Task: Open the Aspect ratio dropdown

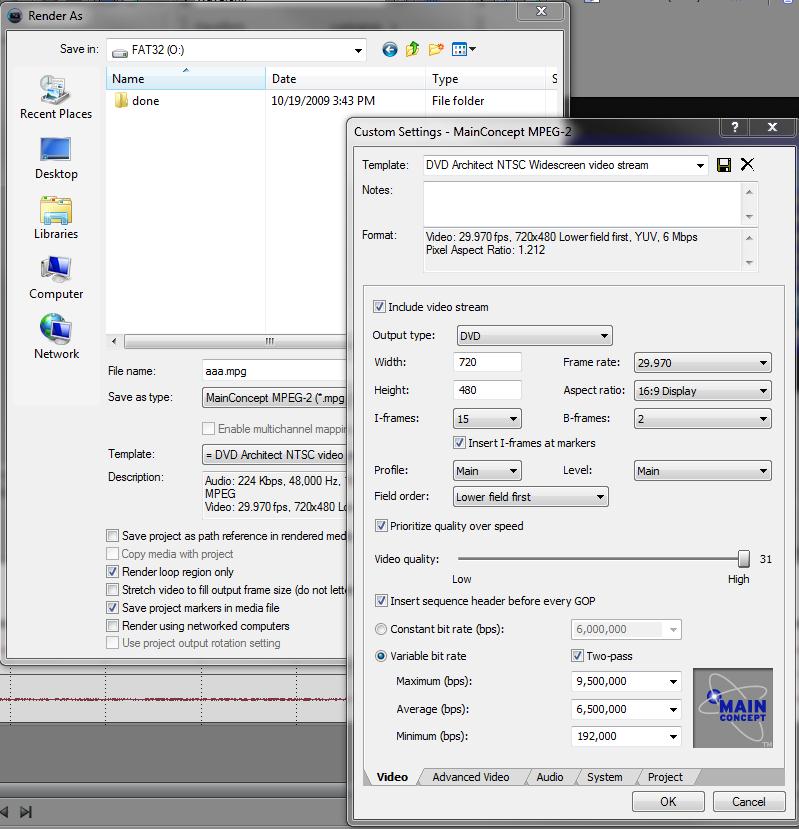Action: (x=702, y=391)
